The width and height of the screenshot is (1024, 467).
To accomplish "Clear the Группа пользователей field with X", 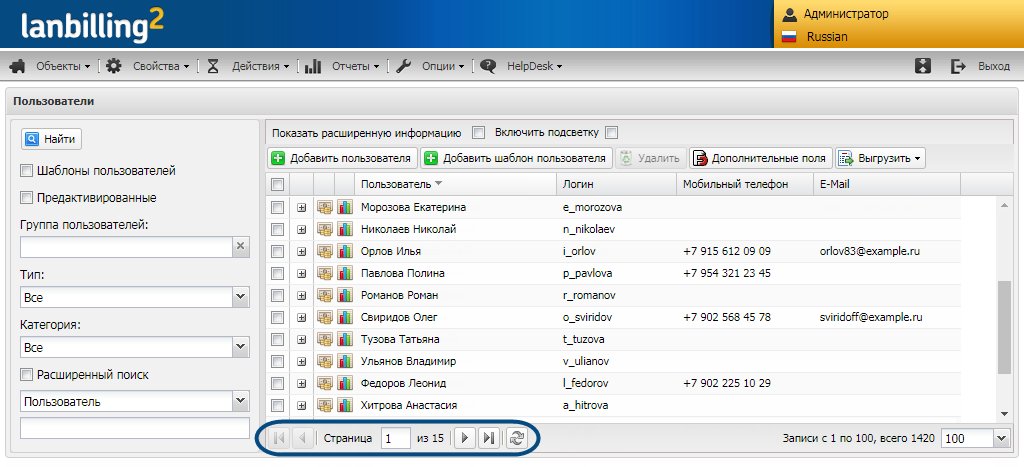I will 240,244.
